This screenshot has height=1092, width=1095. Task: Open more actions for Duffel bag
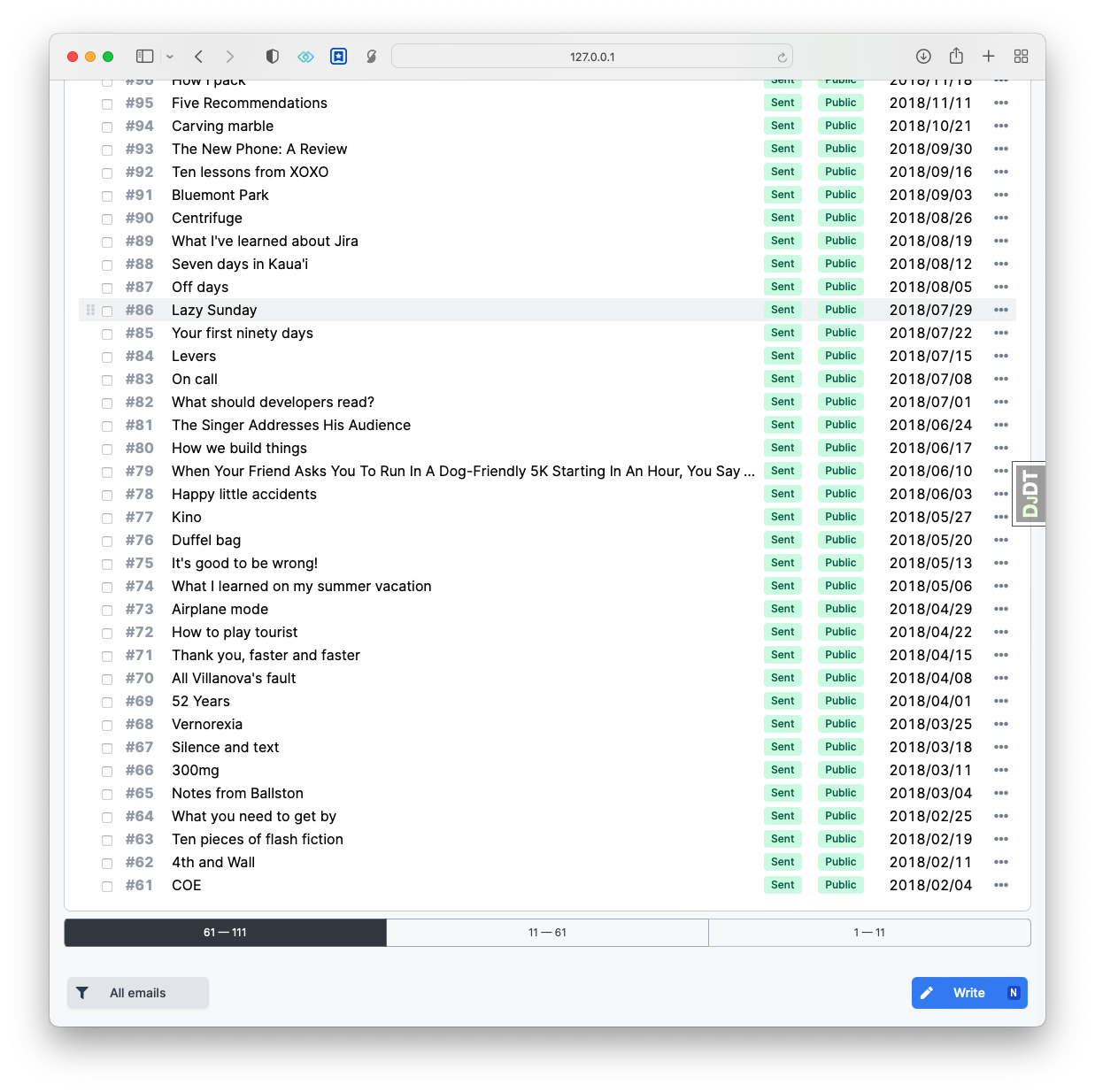click(1001, 540)
